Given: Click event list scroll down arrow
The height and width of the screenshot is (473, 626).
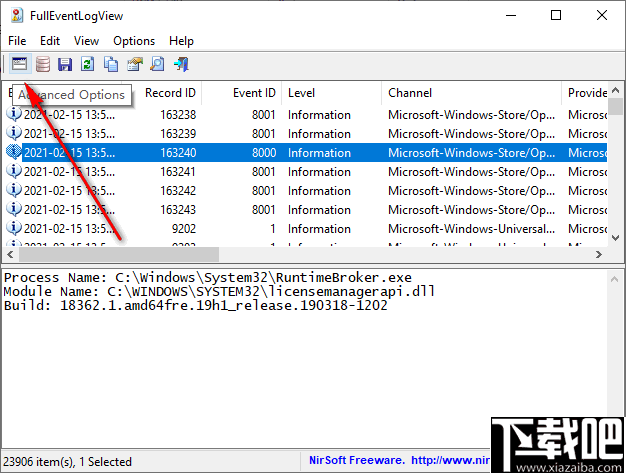Looking at the screenshot, I should tap(615, 238).
